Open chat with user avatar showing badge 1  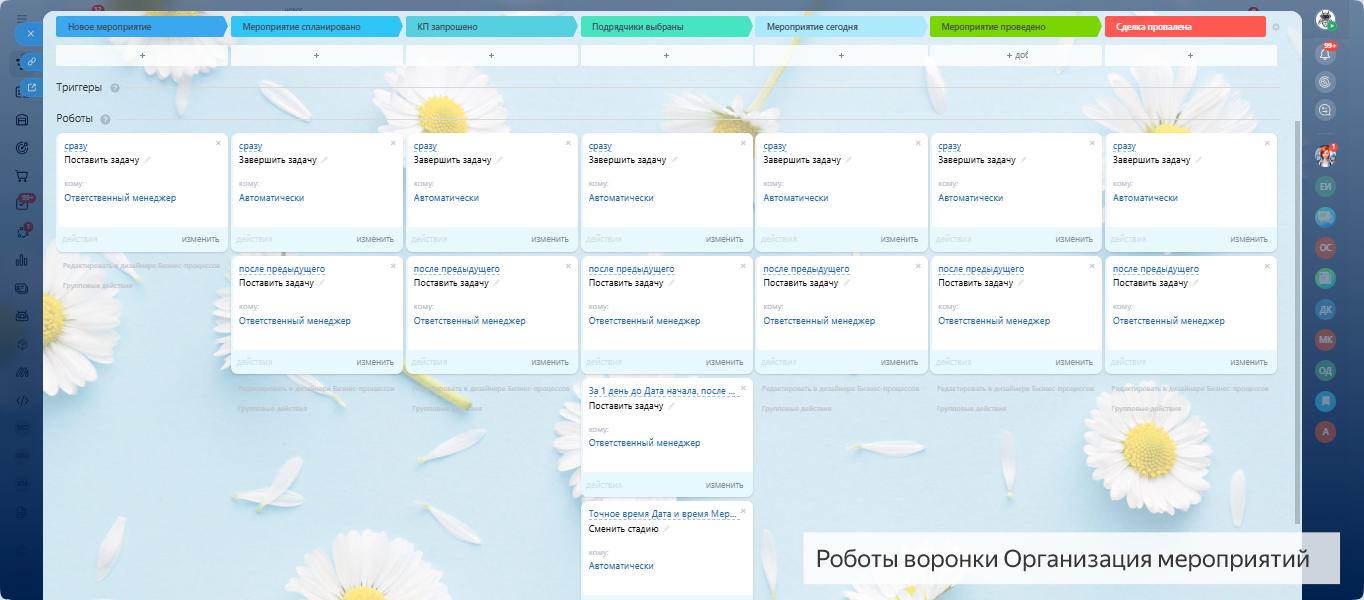pos(1326,156)
